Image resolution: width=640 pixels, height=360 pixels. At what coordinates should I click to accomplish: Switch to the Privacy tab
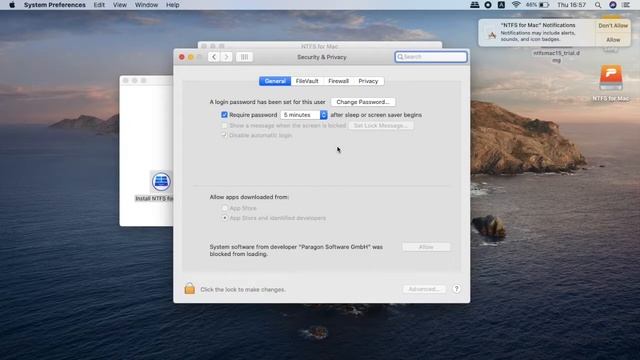(368, 81)
